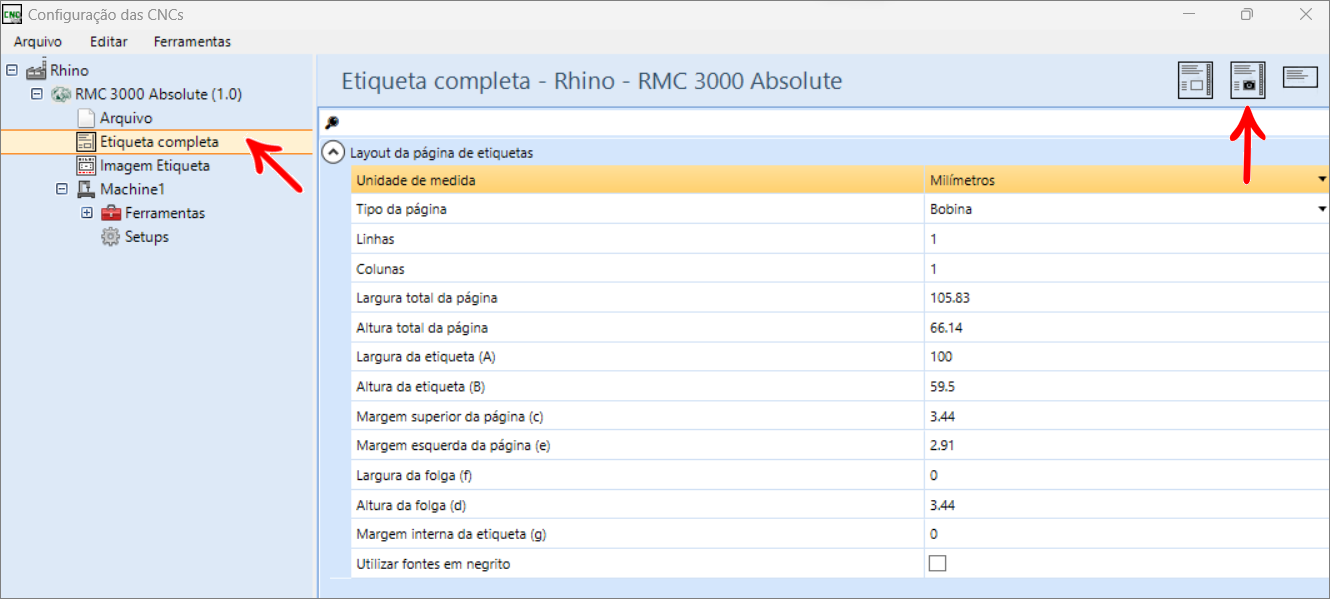Viewport: 1330px width, 599px height.
Task: Click Altura da etiqueta (B) value 59.5
Action: 1126,387
